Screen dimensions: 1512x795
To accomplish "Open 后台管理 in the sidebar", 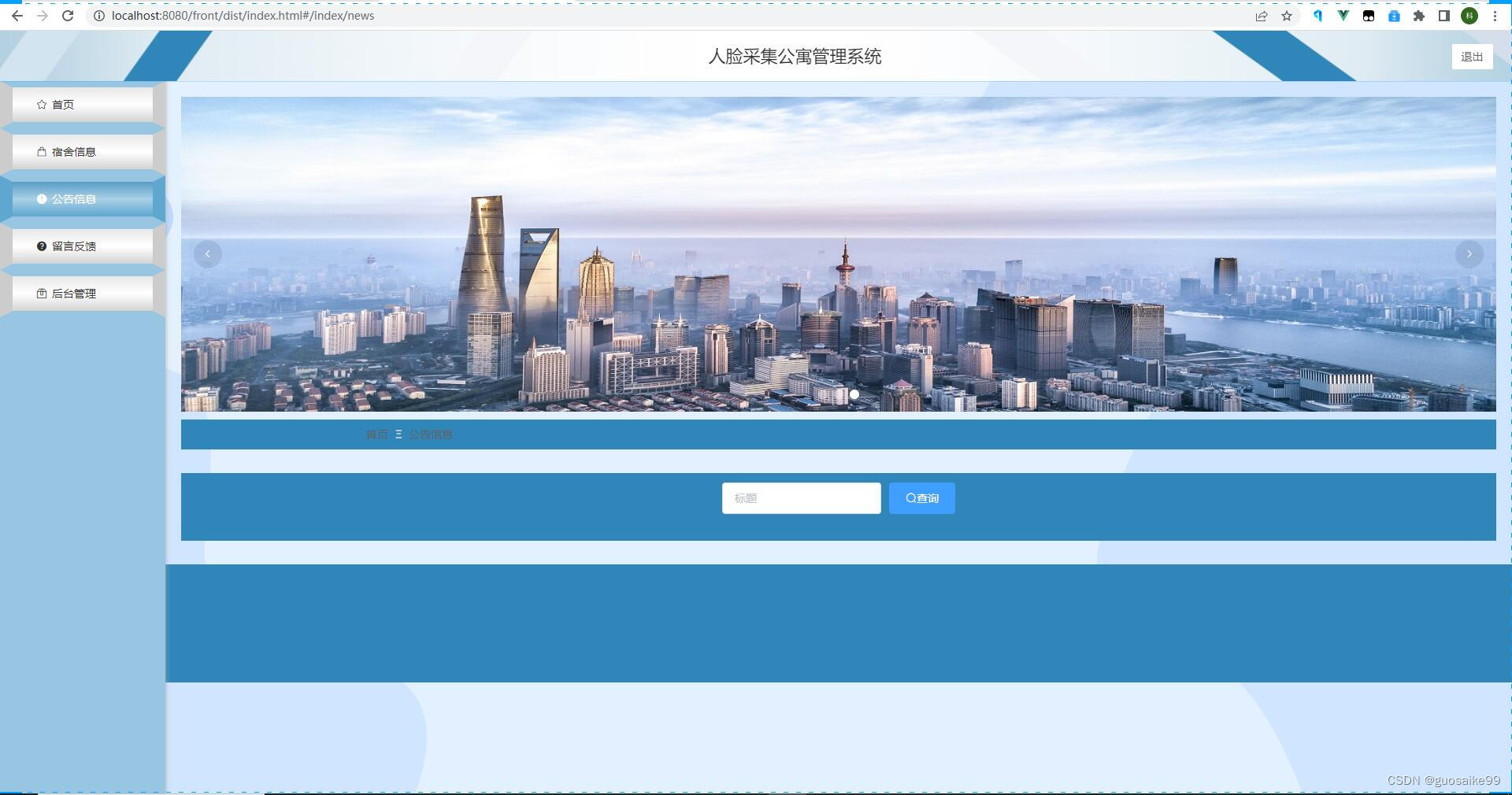I will [83, 293].
